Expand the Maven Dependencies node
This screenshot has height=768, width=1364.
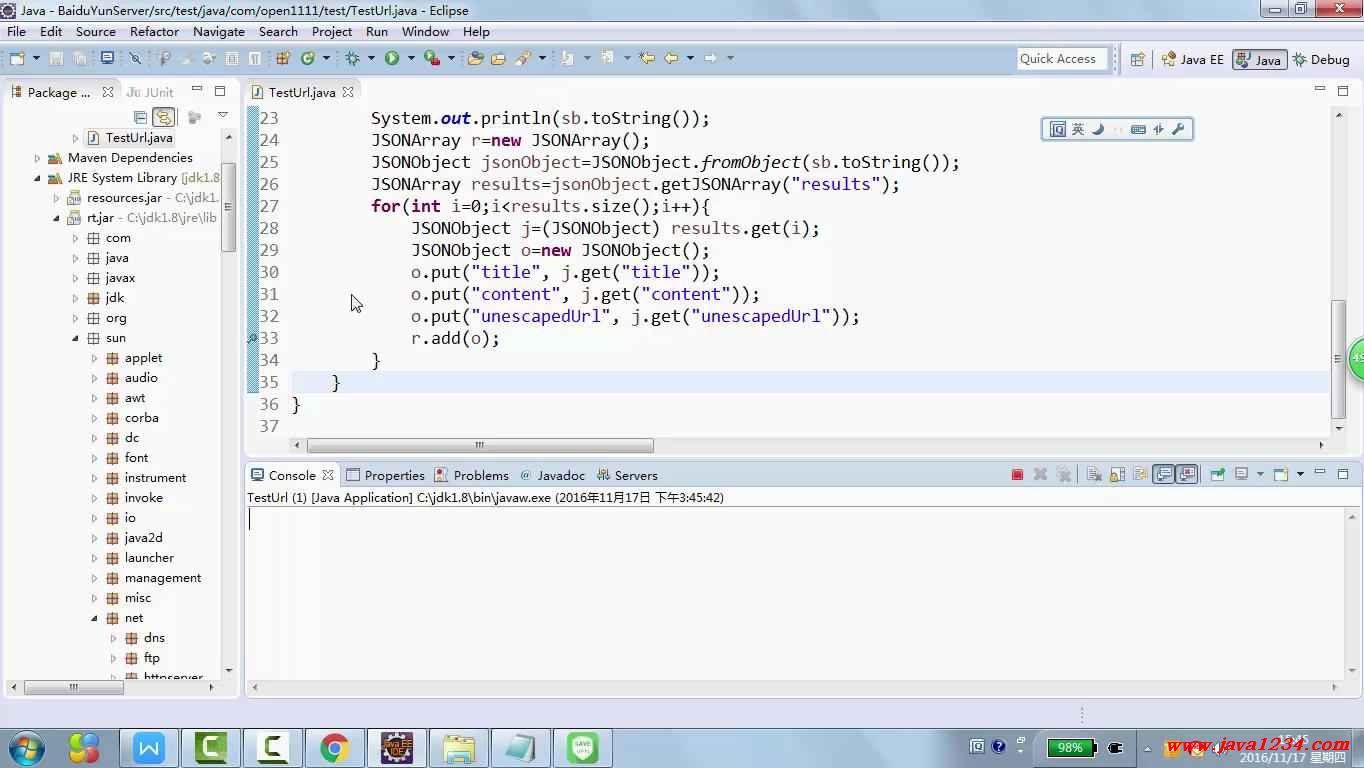(37, 158)
